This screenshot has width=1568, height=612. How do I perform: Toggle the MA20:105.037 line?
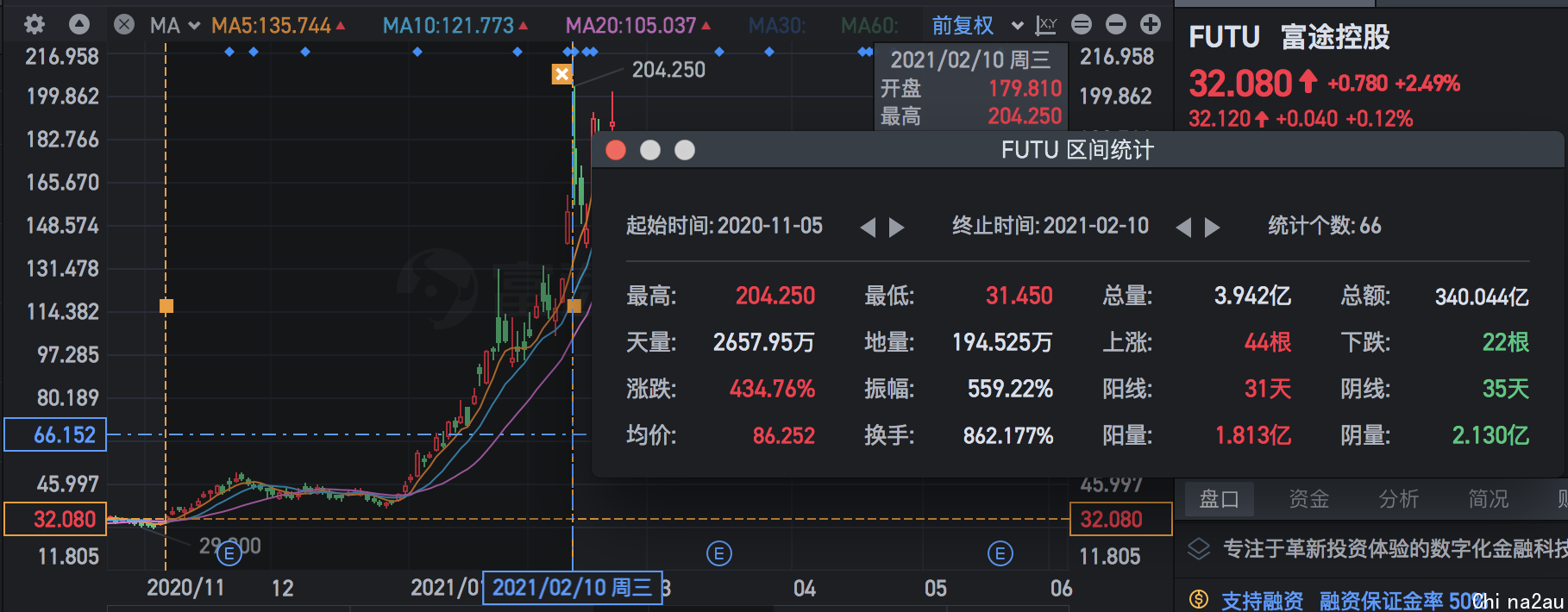pos(638,26)
